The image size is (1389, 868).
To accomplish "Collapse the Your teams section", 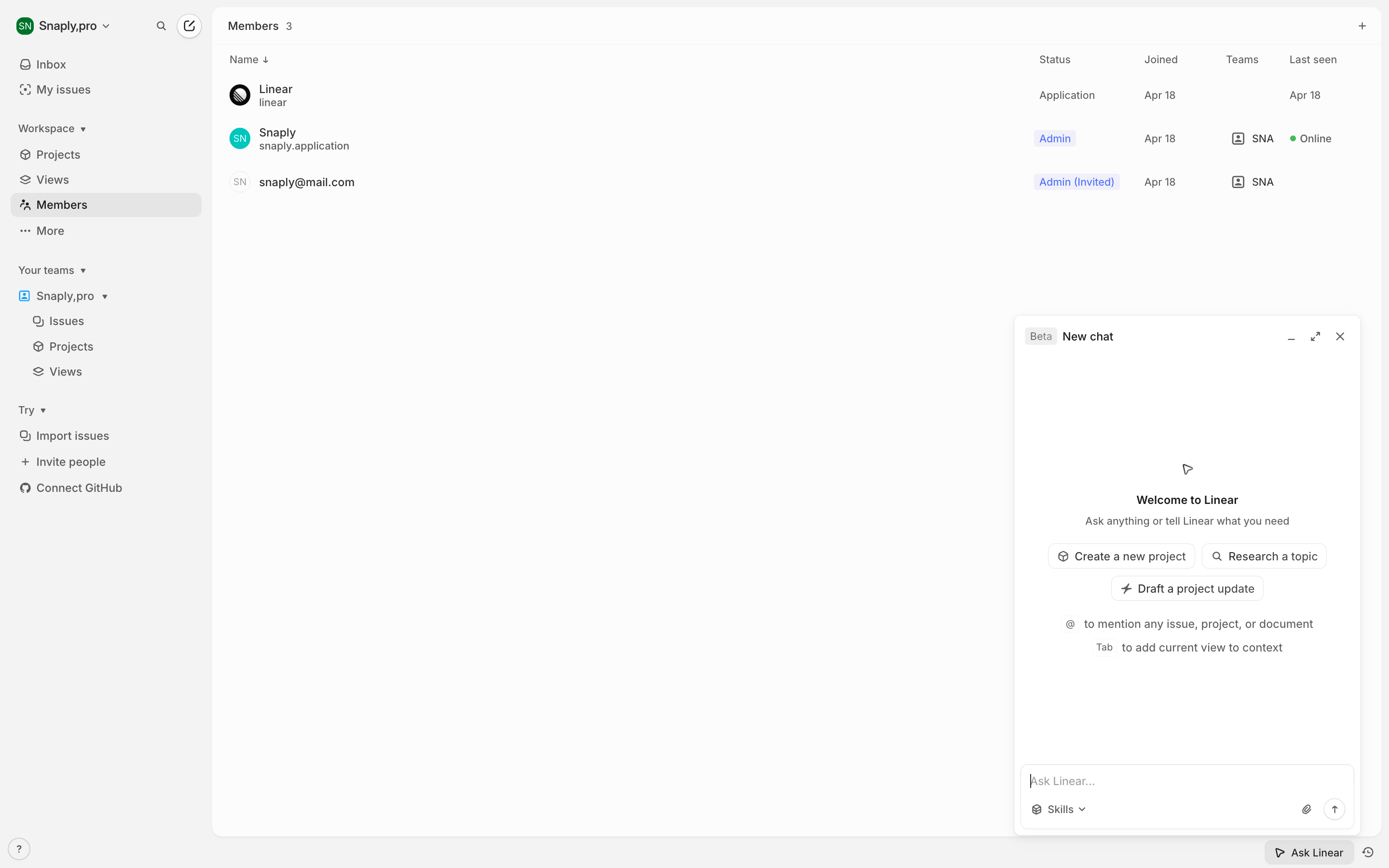I will tap(52, 271).
